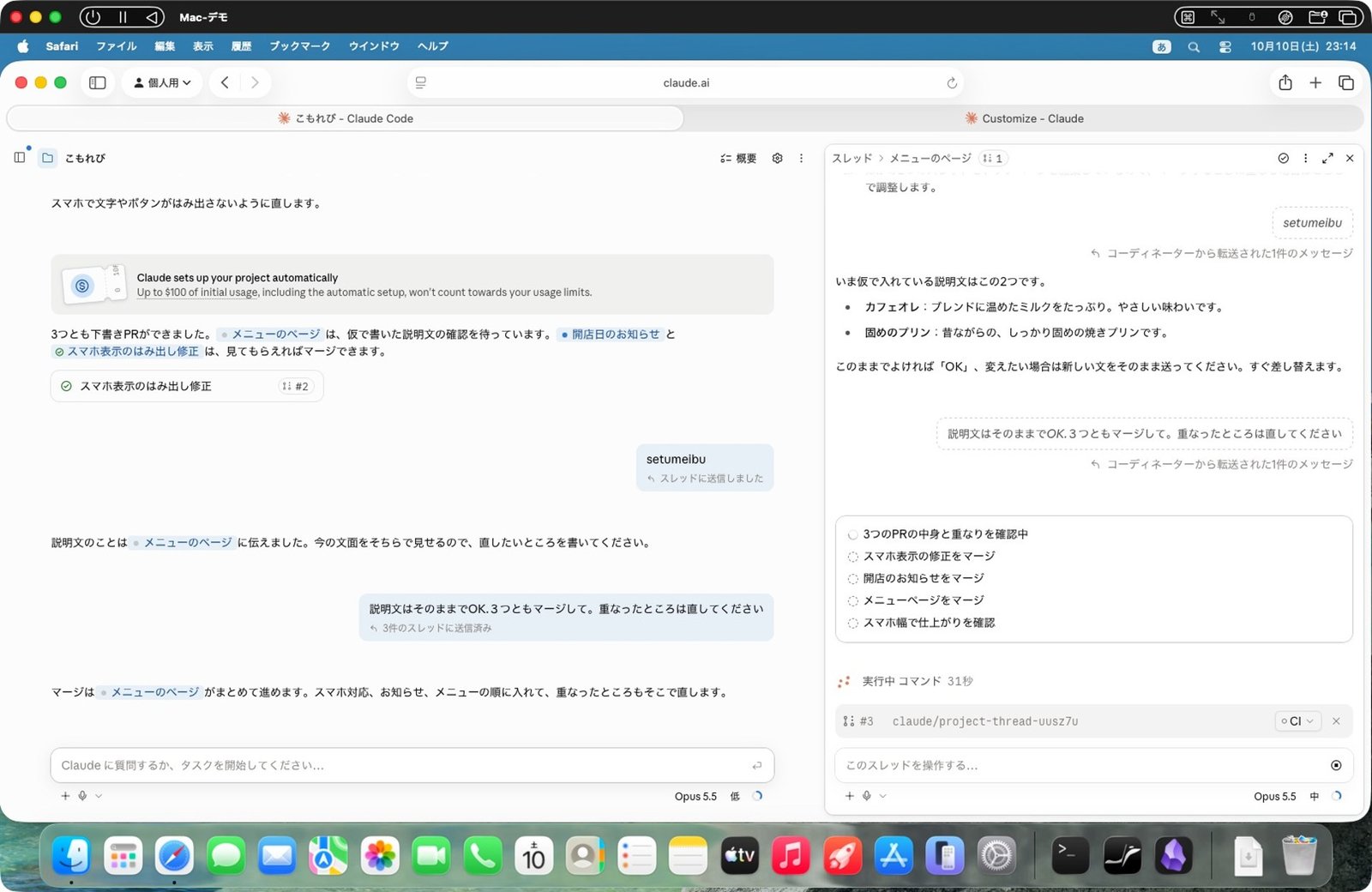1372x892 pixels.
Task: Add attachment in the main chat input
Action: [x=65, y=796]
